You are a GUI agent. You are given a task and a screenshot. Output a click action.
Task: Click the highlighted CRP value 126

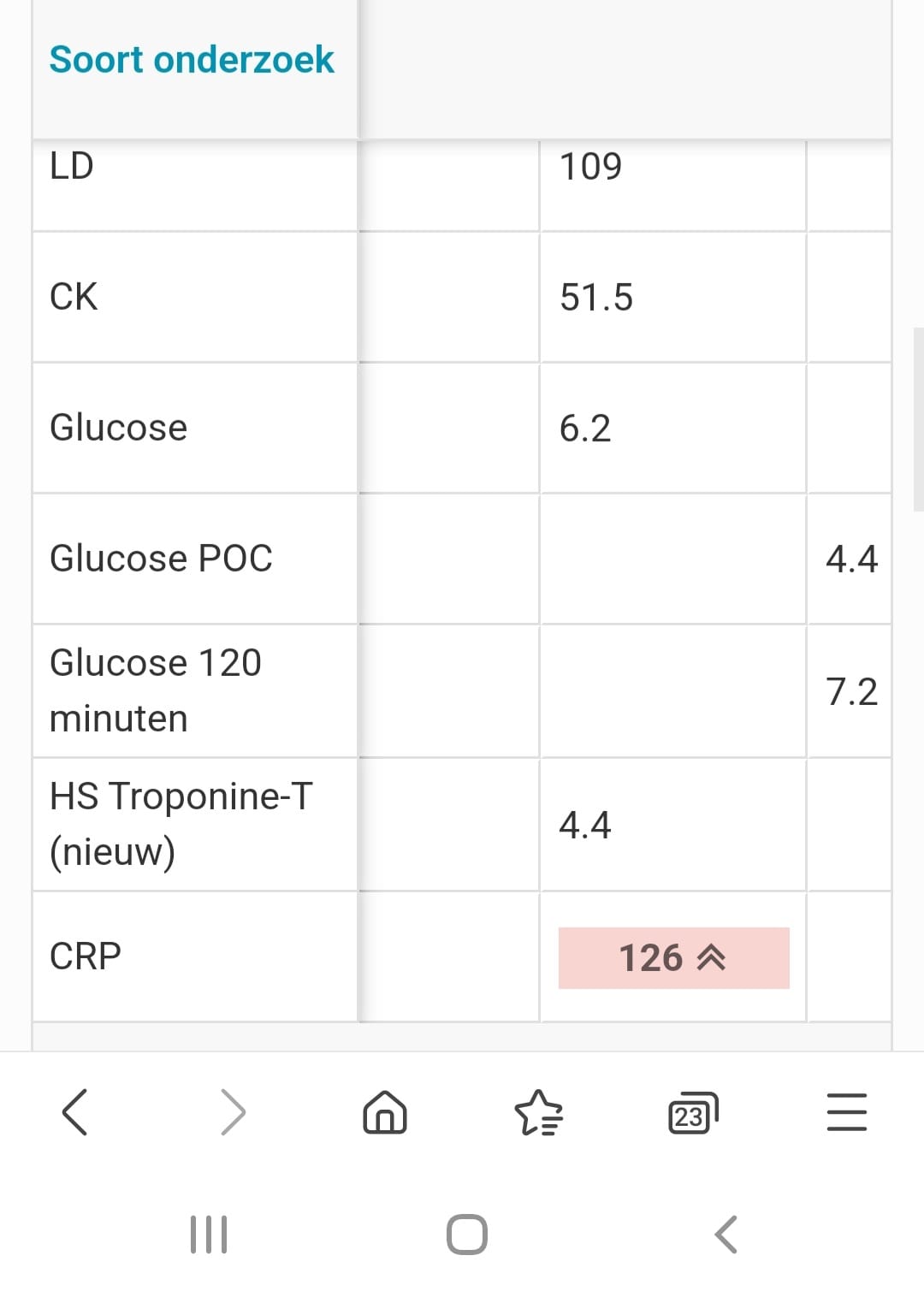(673, 958)
